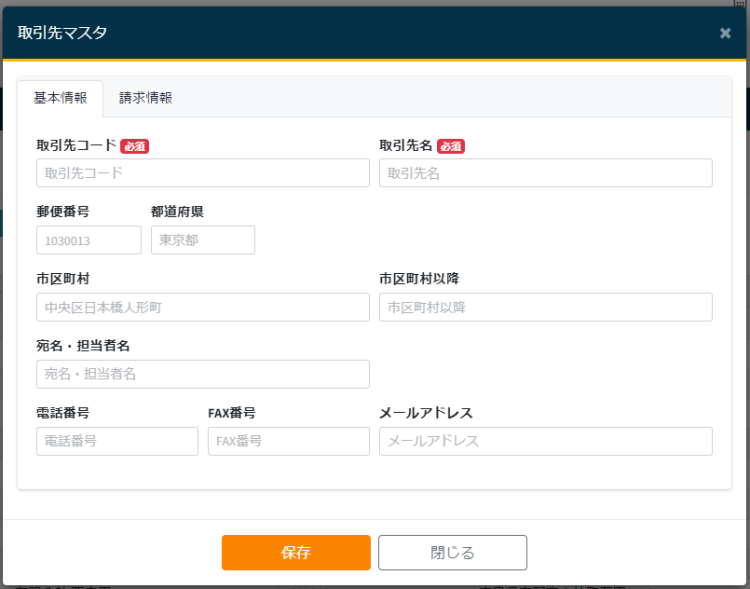Focus the 取引先コード input field
Screen dimensions: 750x589
[x=202, y=173]
